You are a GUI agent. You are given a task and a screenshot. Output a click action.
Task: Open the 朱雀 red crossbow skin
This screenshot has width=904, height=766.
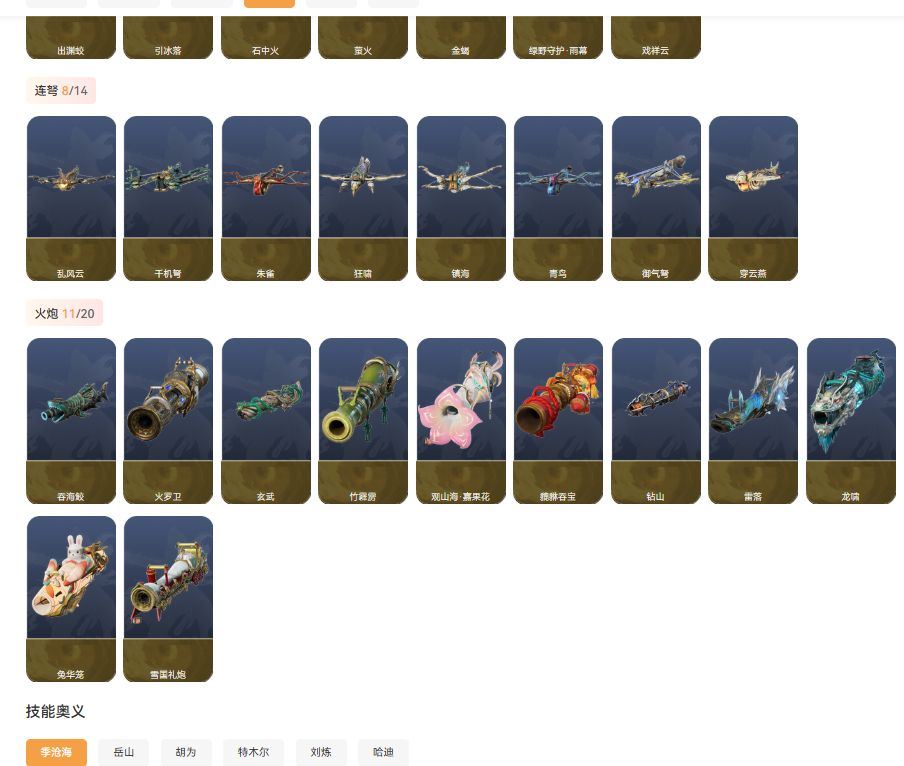click(x=266, y=198)
